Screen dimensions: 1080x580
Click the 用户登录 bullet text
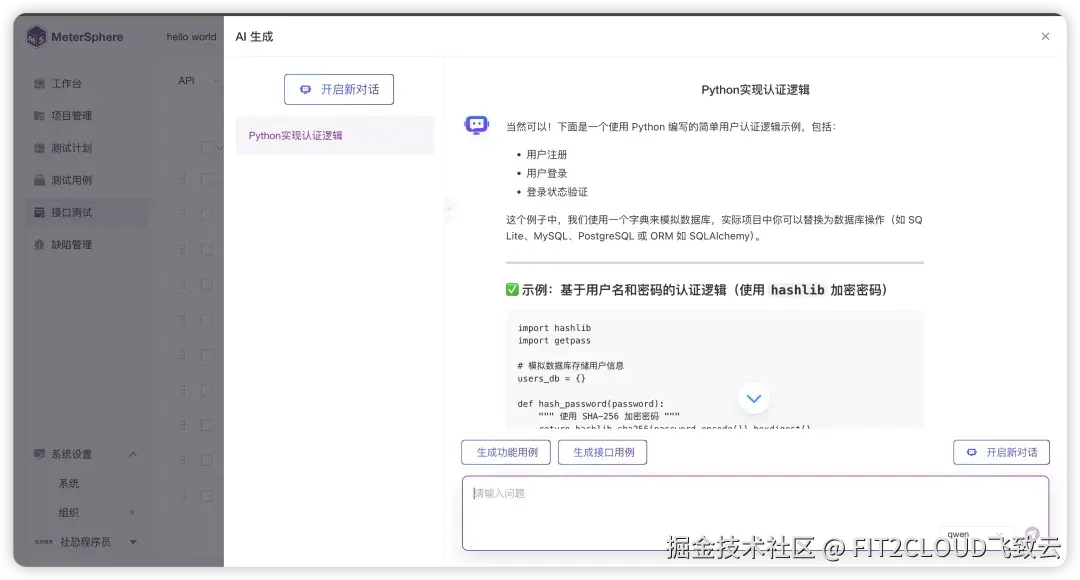pyautogui.click(x=547, y=174)
